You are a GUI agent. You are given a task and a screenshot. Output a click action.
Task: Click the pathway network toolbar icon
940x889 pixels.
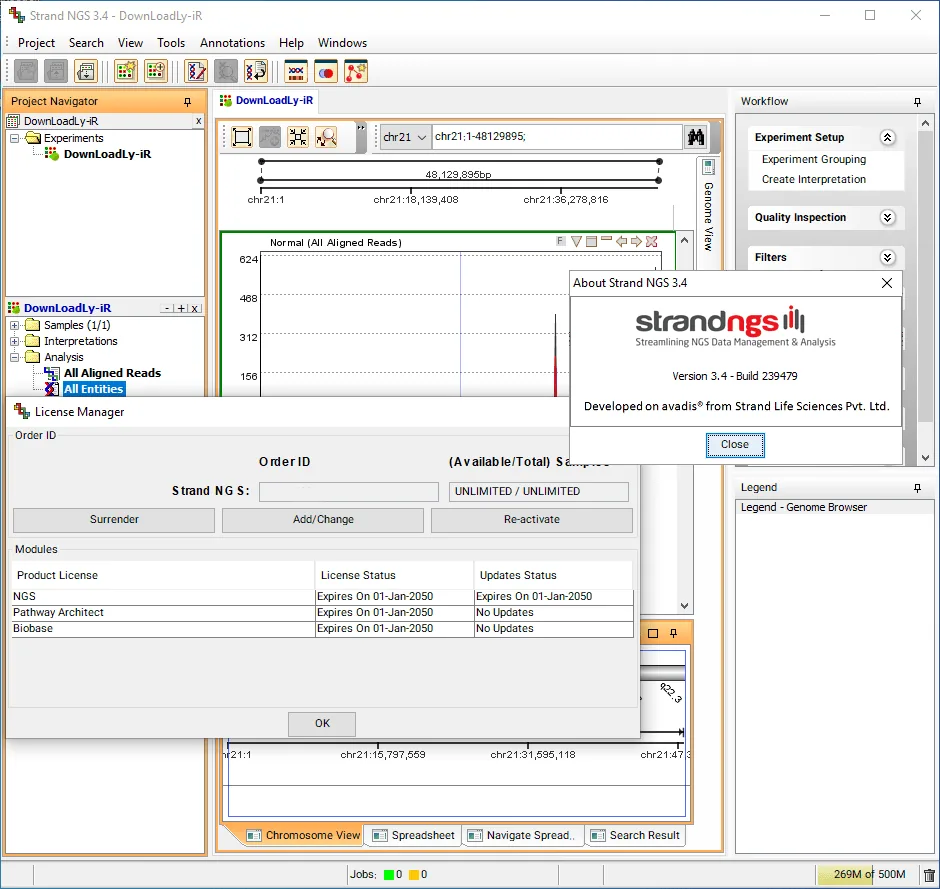(x=355, y=72)
